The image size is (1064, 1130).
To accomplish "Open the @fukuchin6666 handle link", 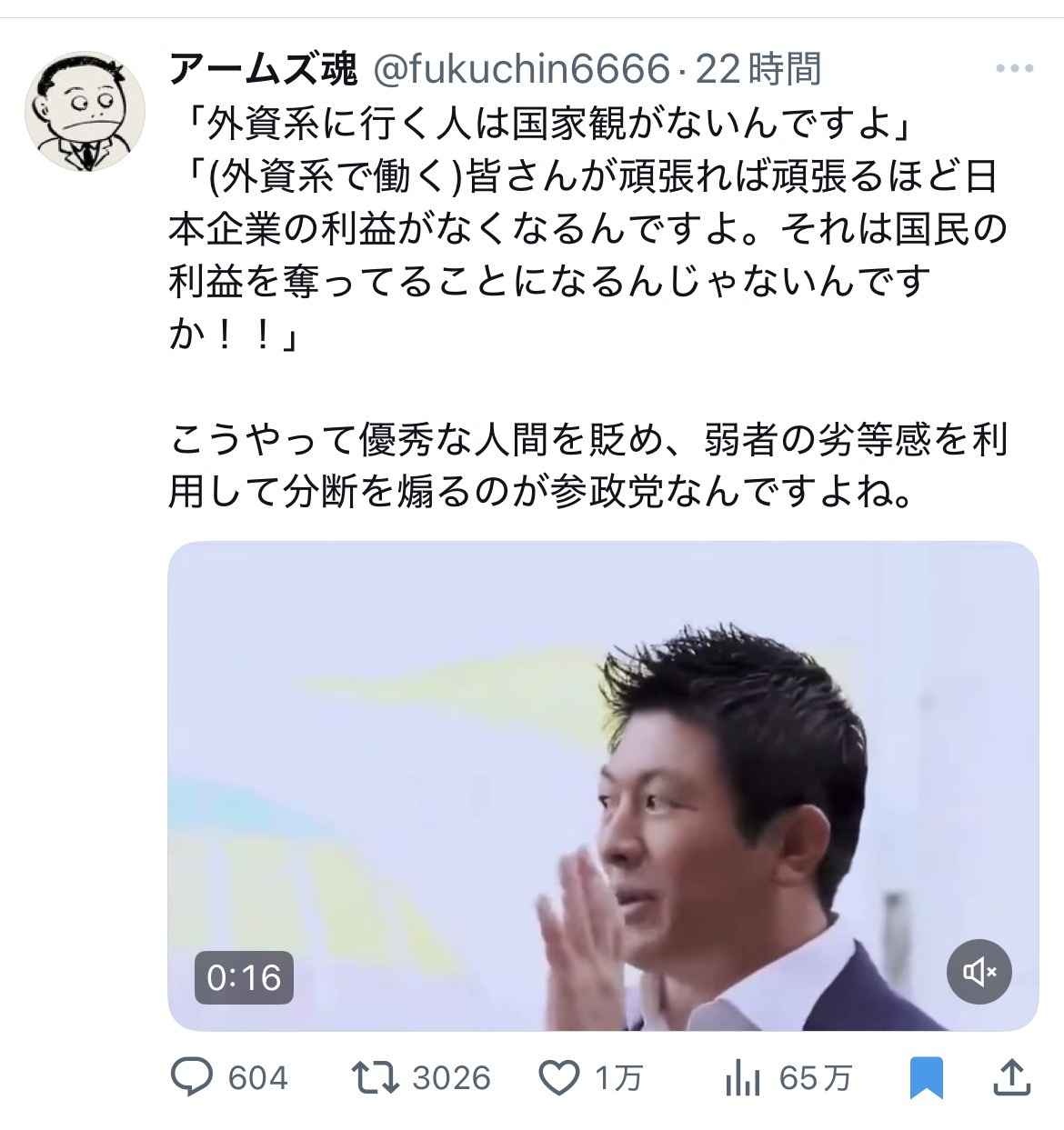I will pos(522,69).
